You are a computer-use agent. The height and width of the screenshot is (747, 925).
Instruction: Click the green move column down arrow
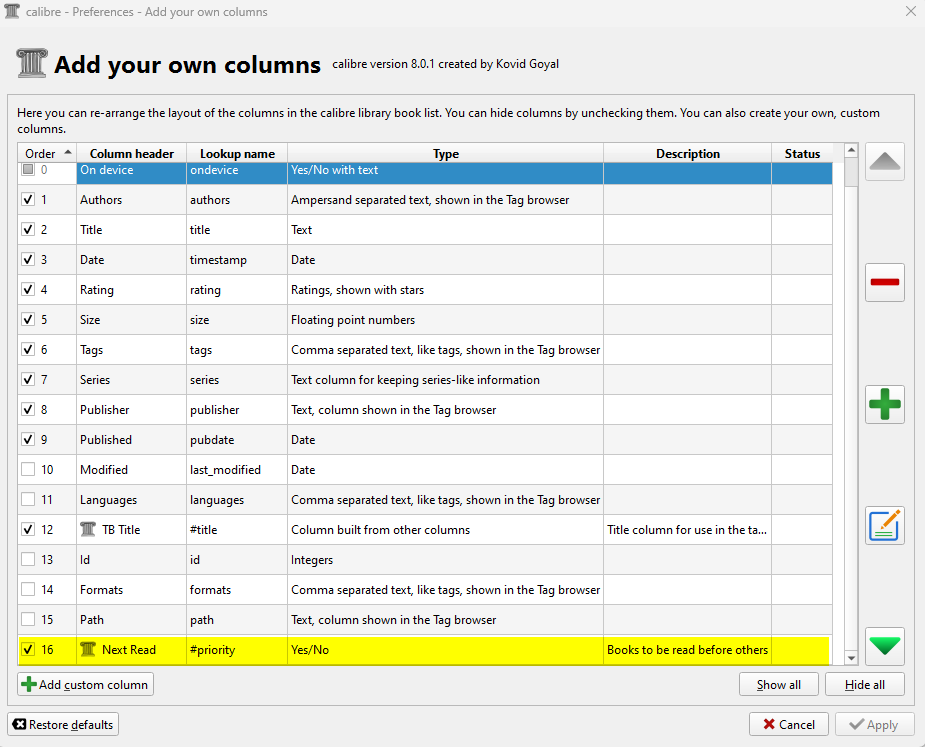click(884, 646)
